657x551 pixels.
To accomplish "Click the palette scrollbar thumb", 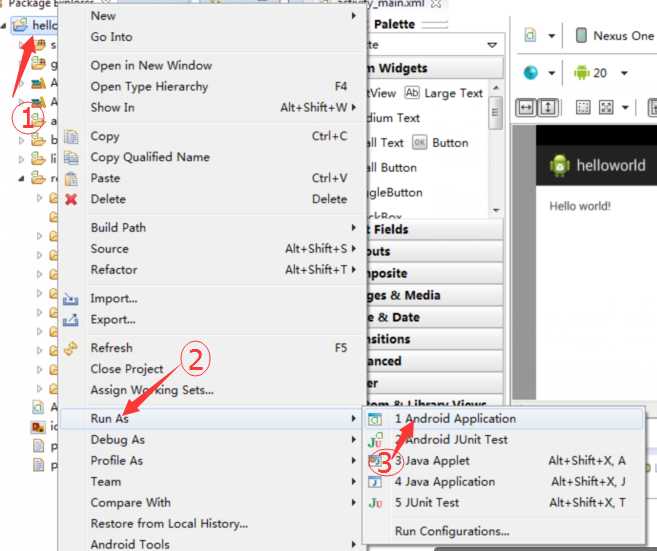I will 496,112.
